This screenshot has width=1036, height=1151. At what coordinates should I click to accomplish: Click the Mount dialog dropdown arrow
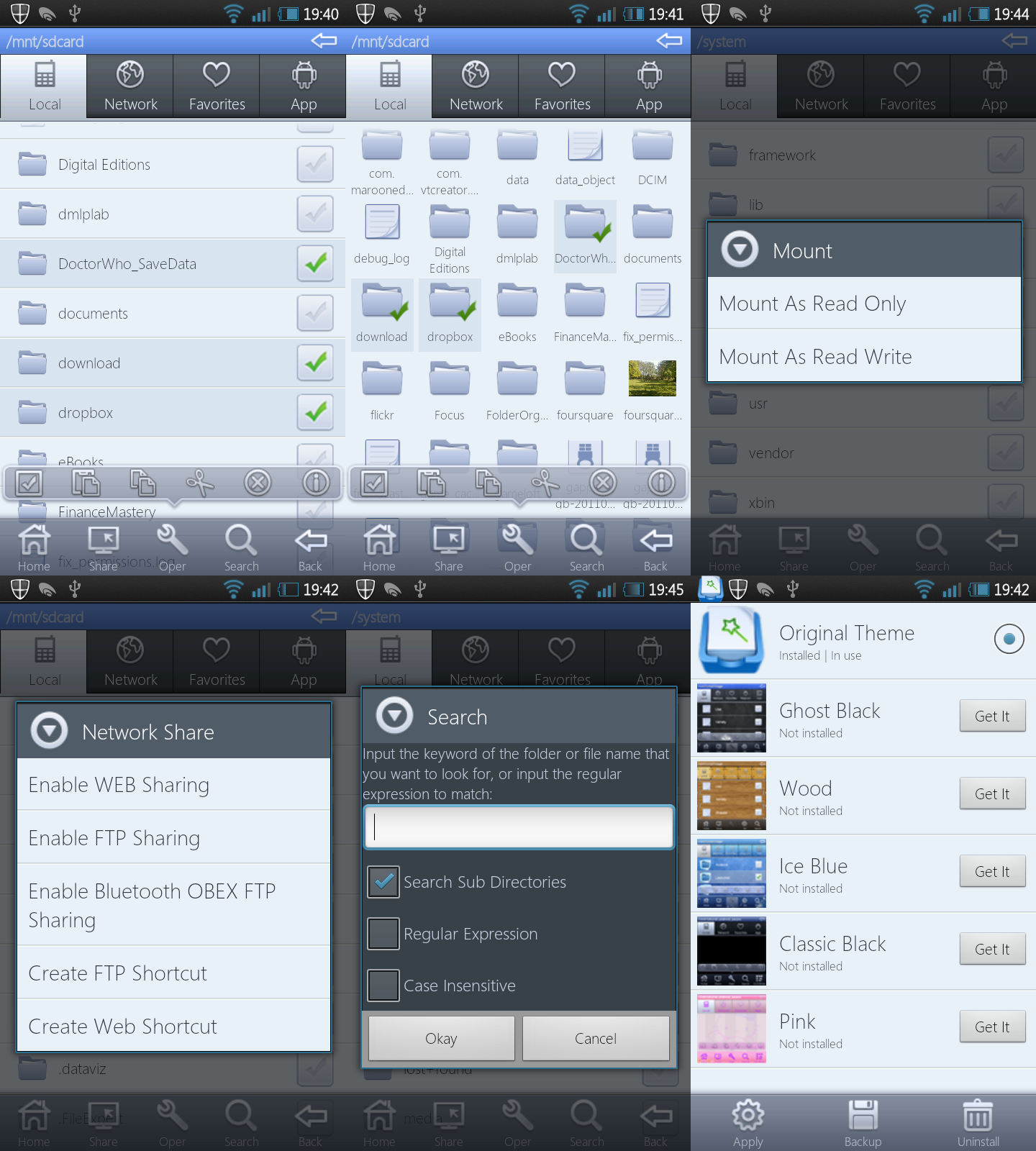[x=740, y=250]
